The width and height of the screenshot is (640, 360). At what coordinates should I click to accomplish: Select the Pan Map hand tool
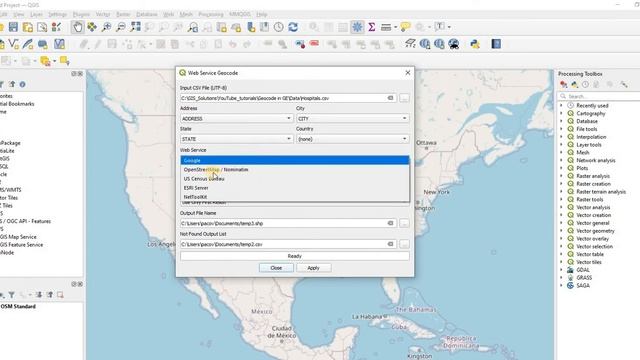pos(77,27)
